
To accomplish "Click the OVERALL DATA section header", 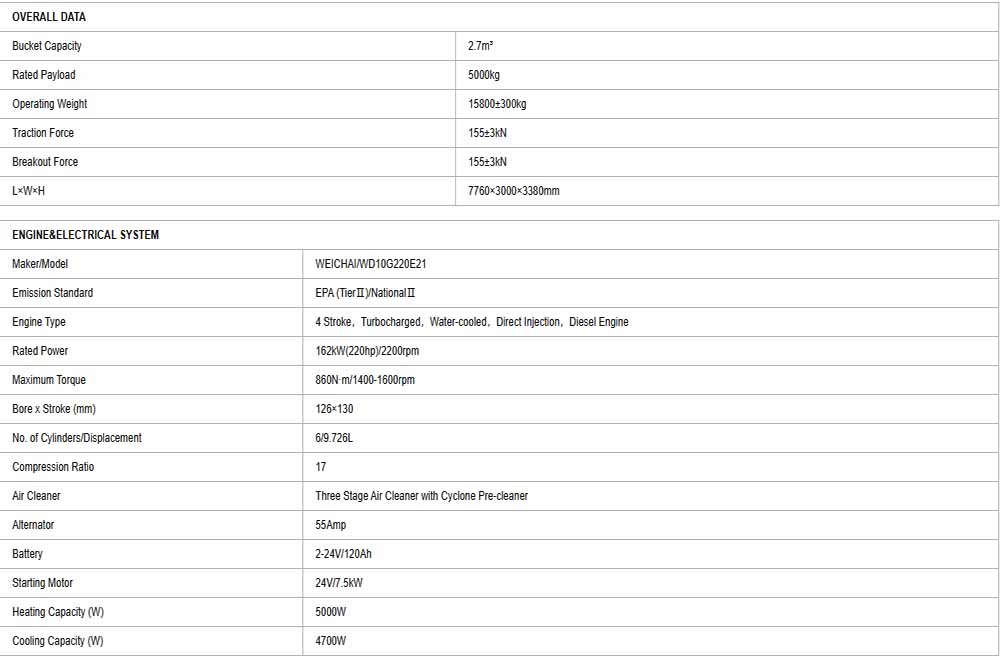I will (x=48, y=17).
